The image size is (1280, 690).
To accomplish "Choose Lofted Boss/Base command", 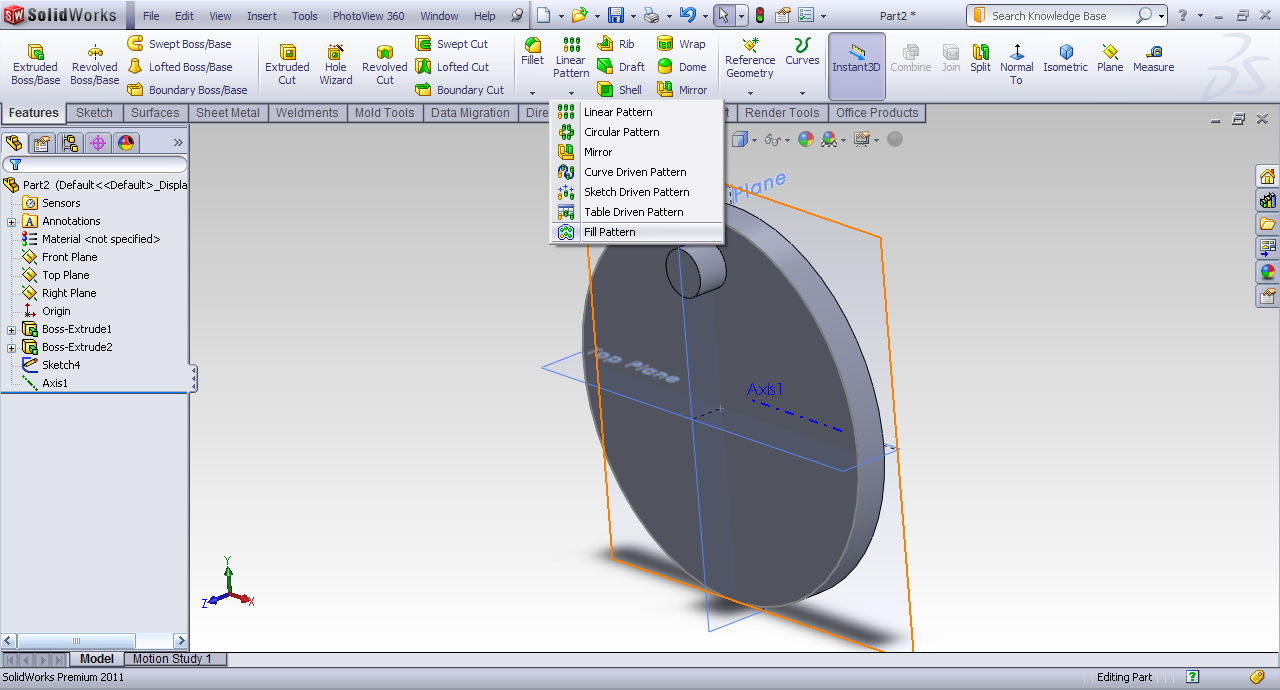I will click(x=179, y=67).
